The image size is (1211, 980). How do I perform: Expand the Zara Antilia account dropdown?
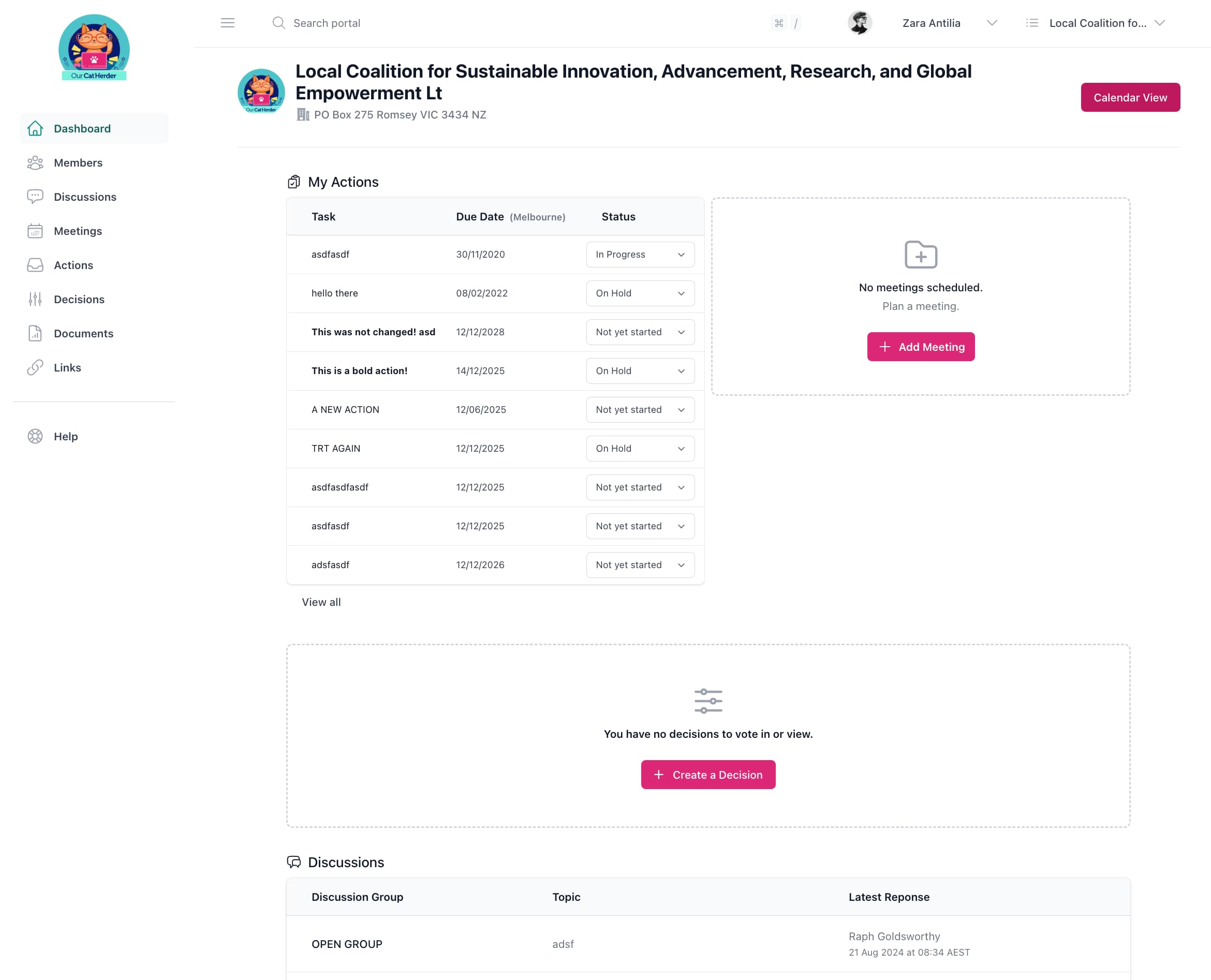[x=993, y=23]
